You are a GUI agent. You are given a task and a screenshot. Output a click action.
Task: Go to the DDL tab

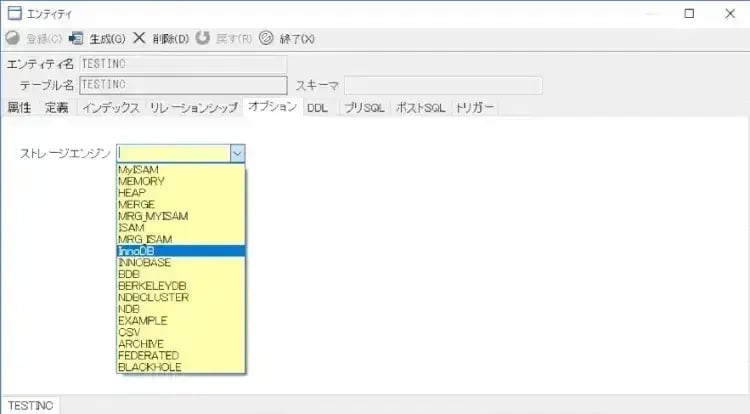(x=317, y=107)
